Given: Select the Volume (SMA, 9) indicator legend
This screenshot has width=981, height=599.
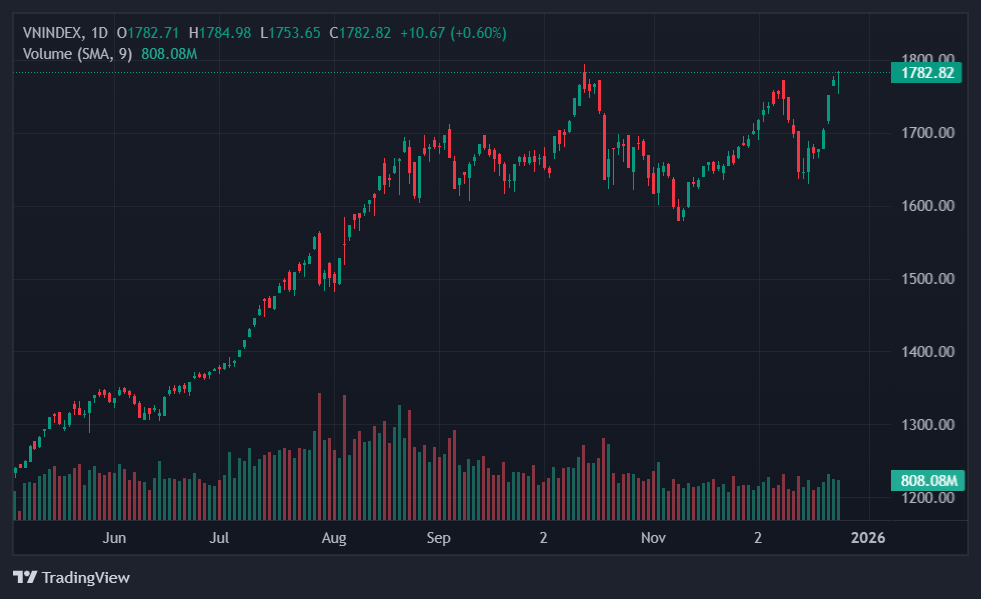Looking at the screenshot, I should (x=78, y=53).
